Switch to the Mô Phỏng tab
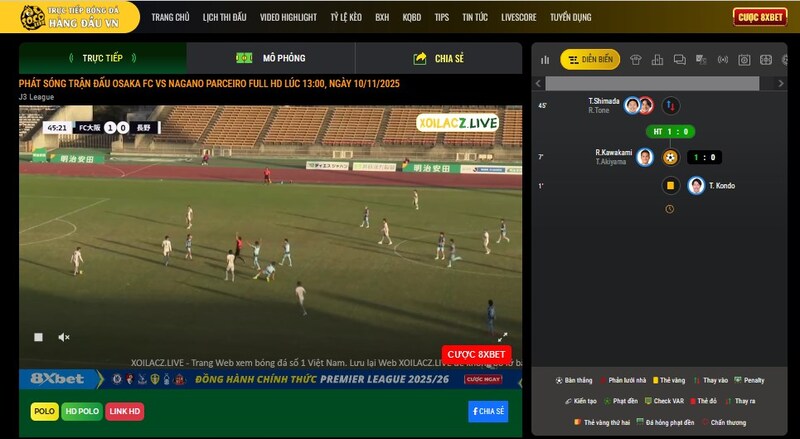 pos(271,58)
